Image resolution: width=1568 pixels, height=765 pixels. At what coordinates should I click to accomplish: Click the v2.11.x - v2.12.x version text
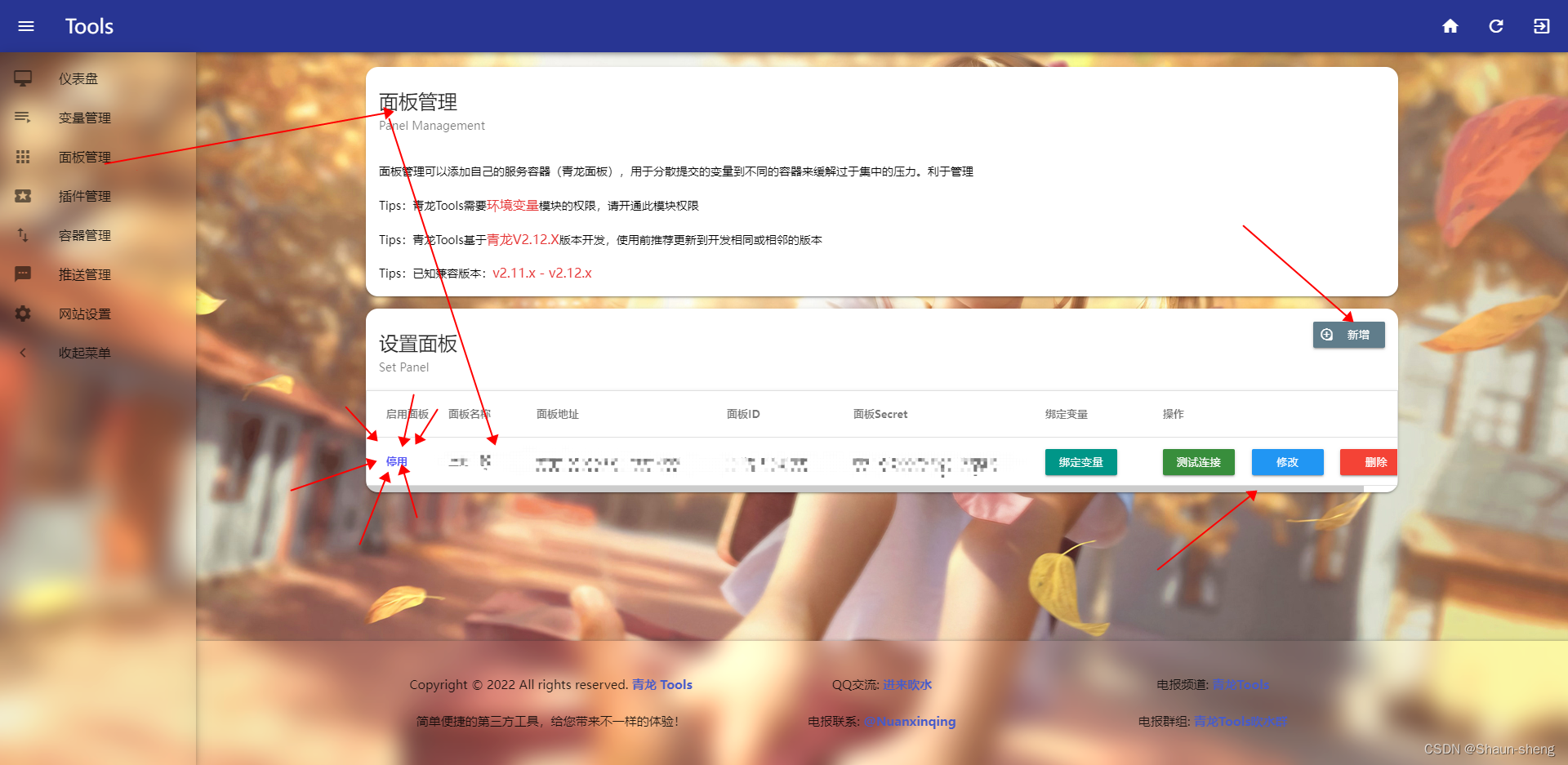[542, 273]
